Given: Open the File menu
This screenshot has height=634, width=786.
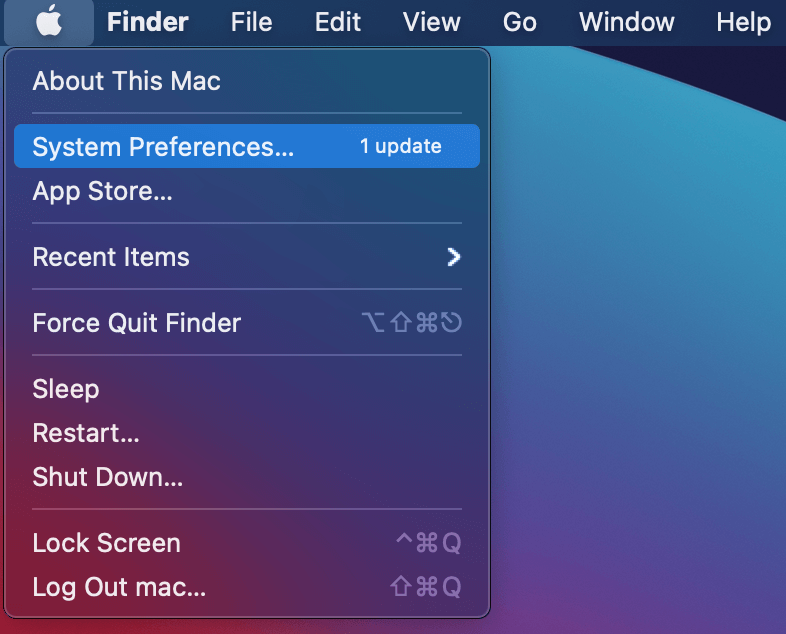Looking at the screenshot, I should (x=251, y=22).
